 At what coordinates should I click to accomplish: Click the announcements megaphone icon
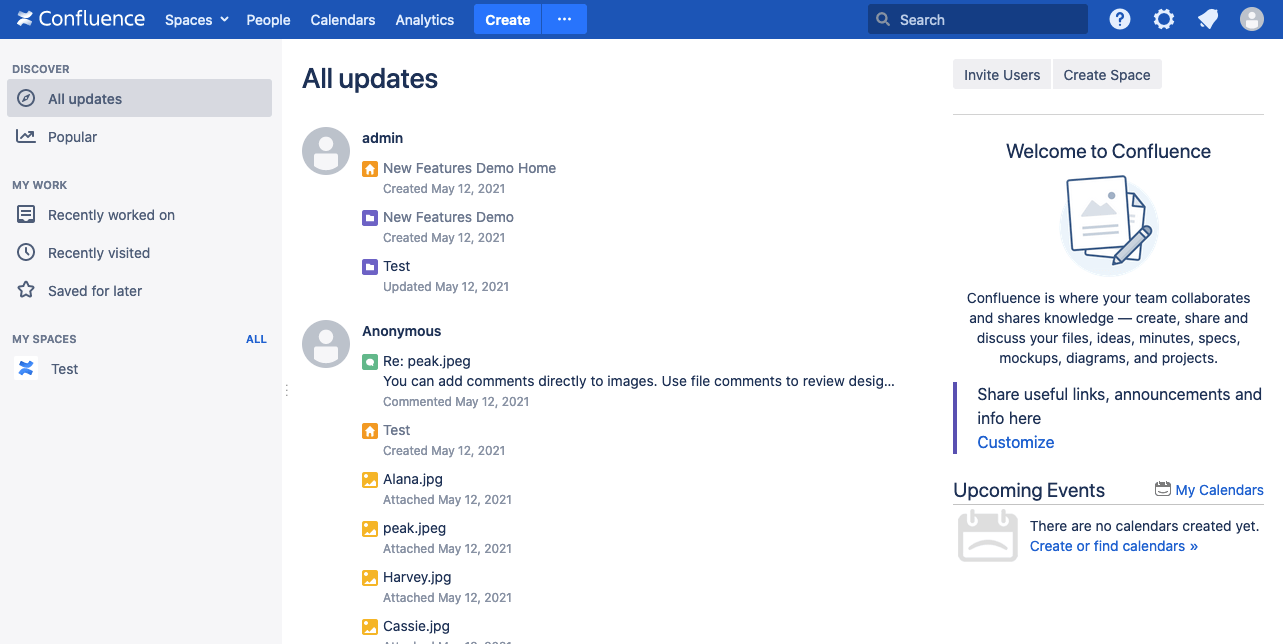click(1207, 18)
